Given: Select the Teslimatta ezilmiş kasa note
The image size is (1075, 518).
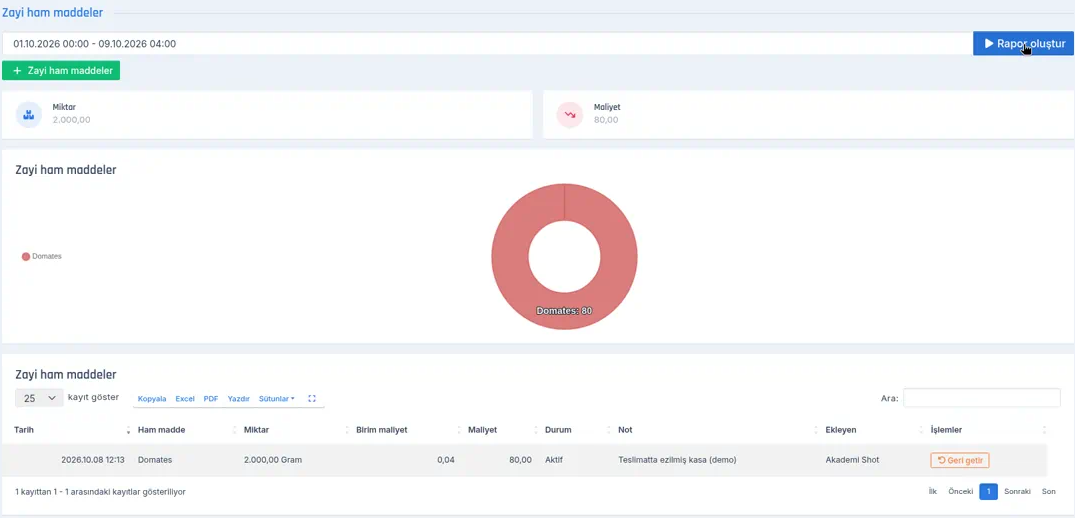Looking at the screenshot, I should point(677,460).
